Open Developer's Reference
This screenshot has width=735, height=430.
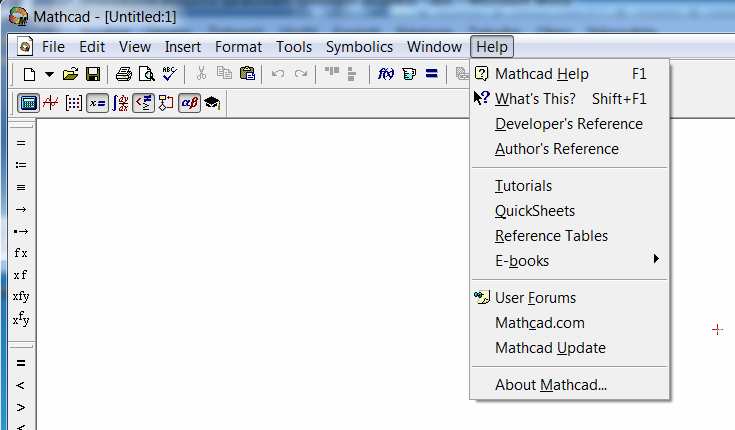tap(570, 124)
